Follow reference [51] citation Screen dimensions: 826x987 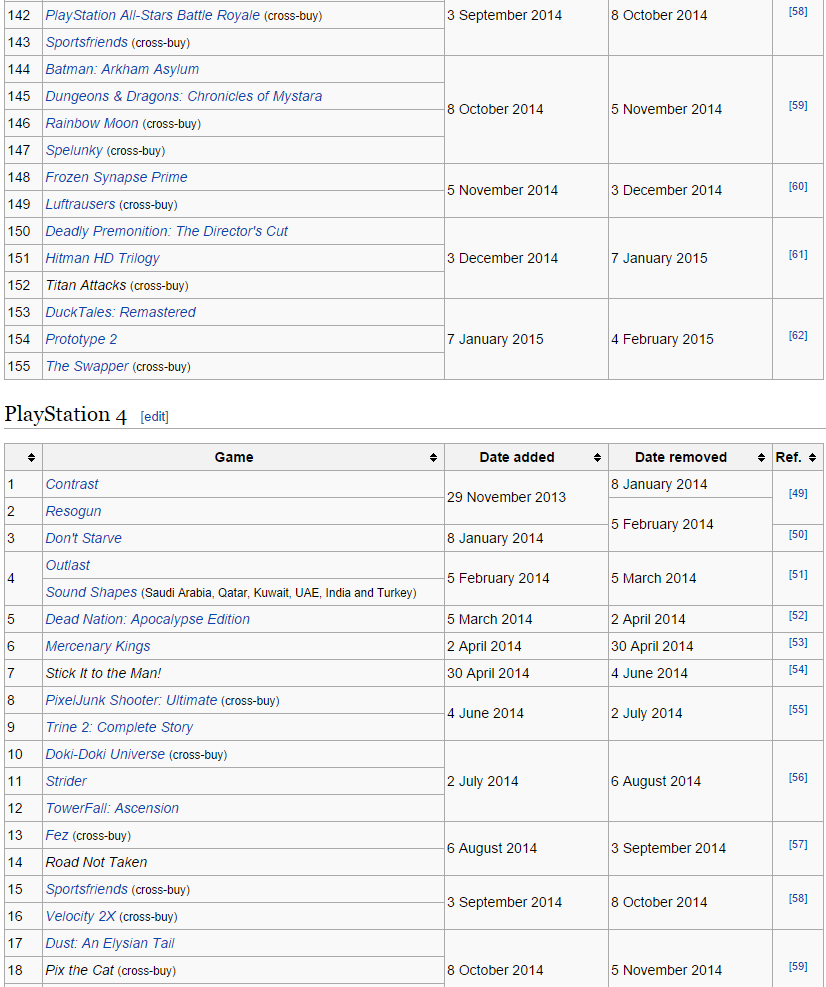pos(798,574)
